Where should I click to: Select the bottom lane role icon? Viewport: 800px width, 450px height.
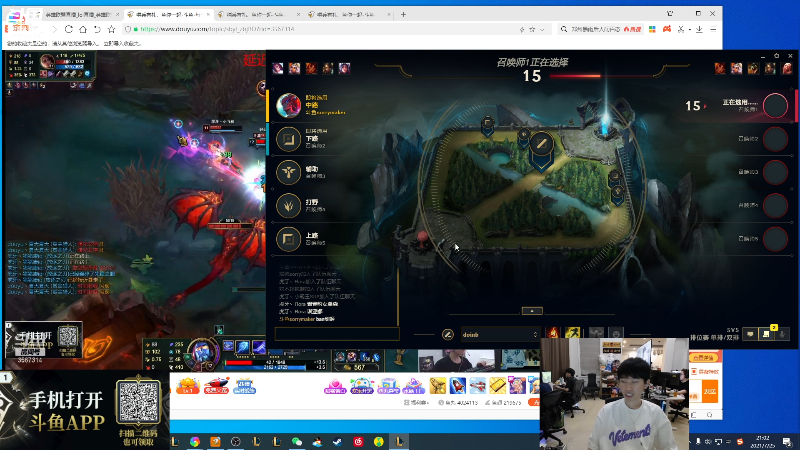coord(288,139)
